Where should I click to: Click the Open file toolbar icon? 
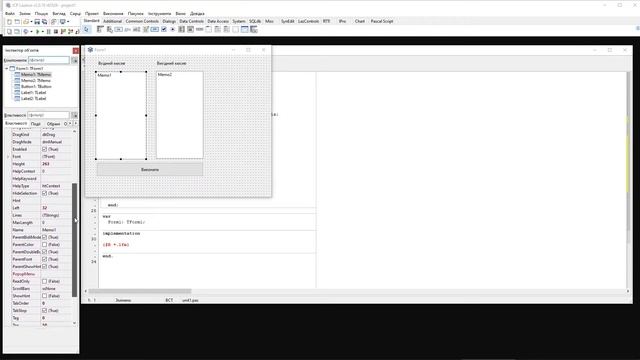[x=26, y=22]
